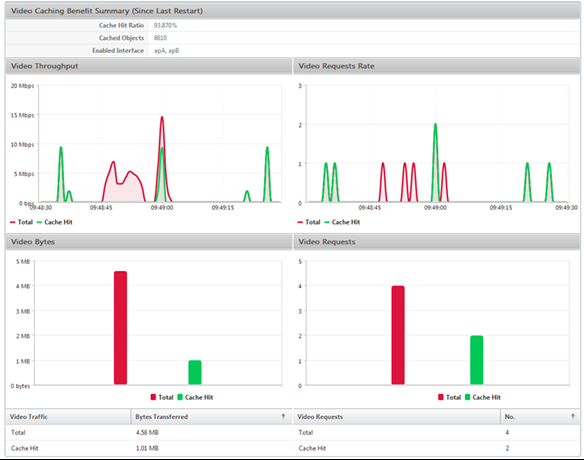Click green Cache Hit swatch in Video Bytes legend

(180, 397)
